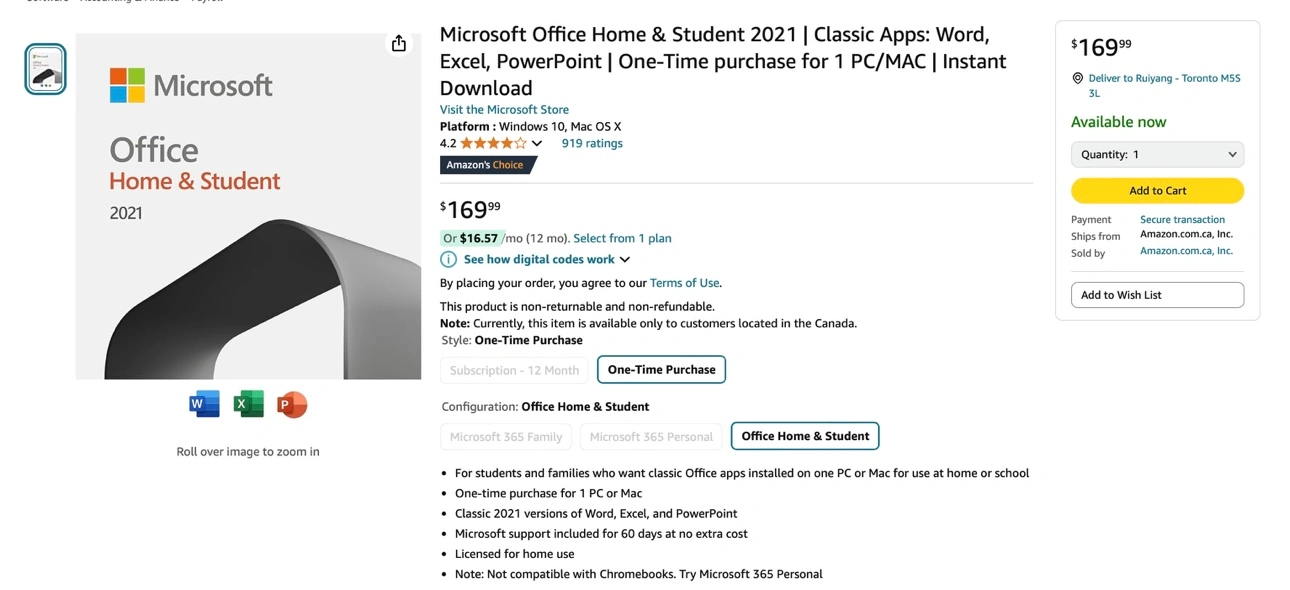Open the 919 ratings link

[592, 144]
